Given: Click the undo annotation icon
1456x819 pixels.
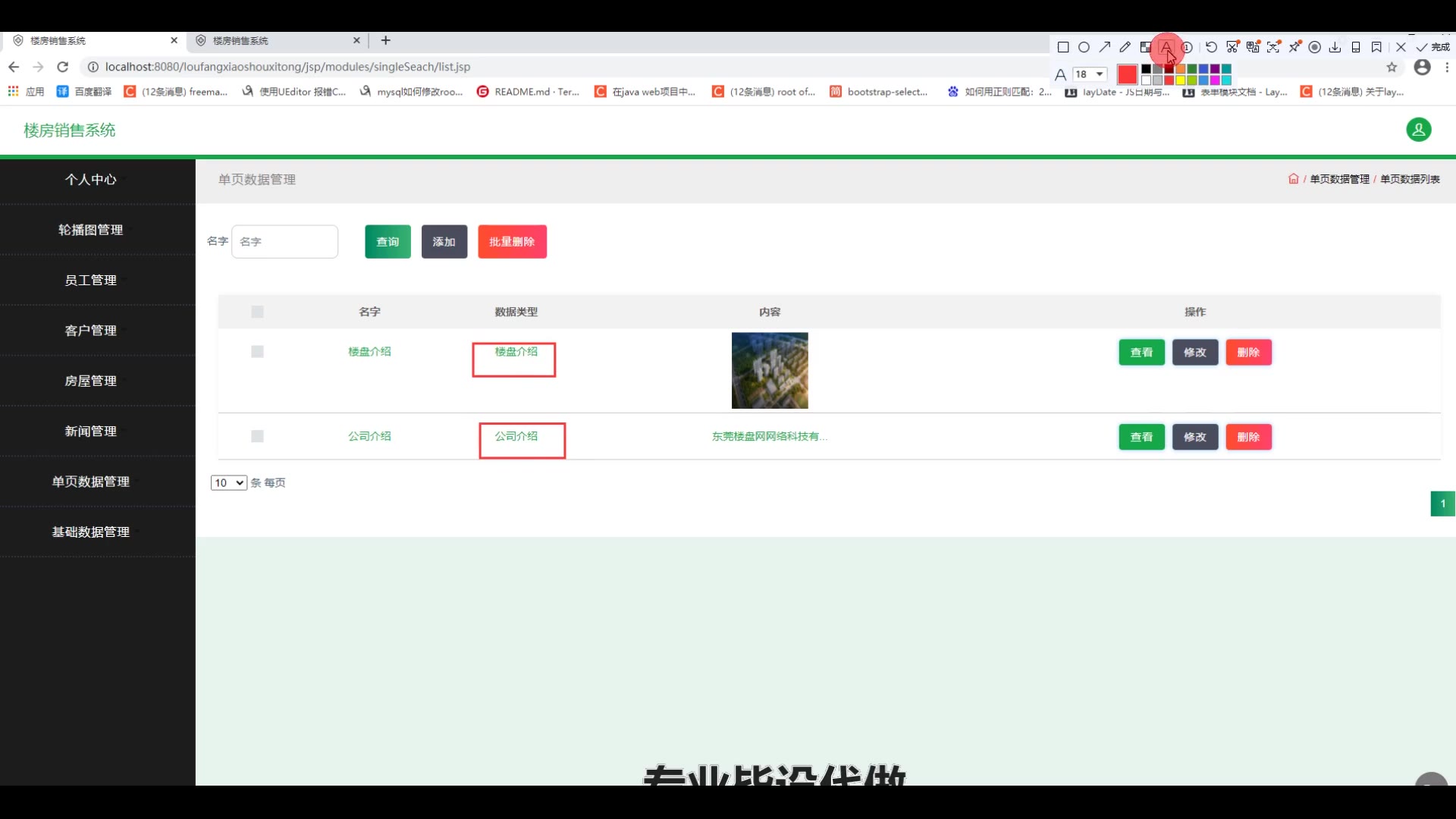Looking at the screenshot, I should 1211,47.
